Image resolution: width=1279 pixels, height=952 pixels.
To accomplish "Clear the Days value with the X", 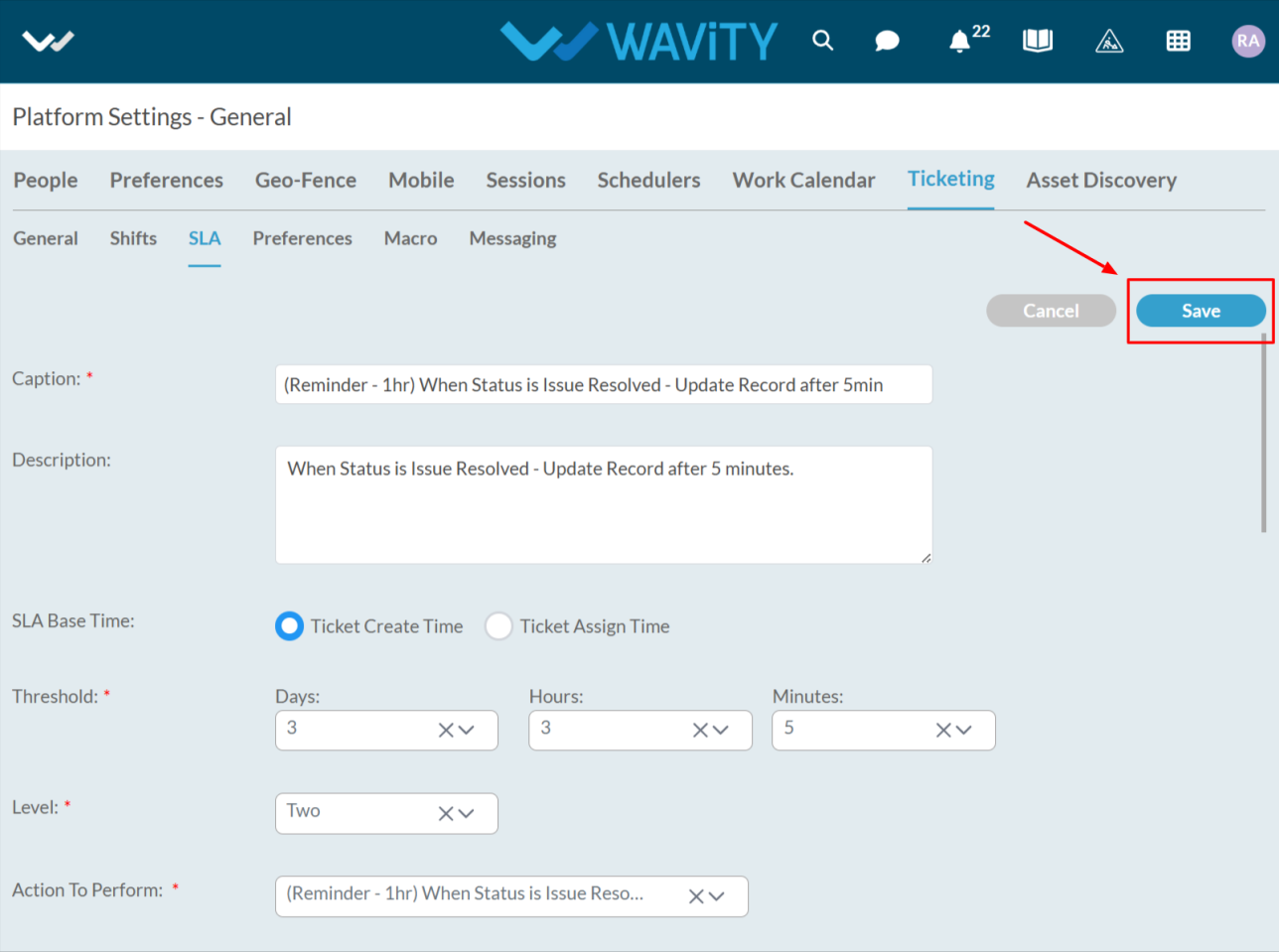I will tap(446, 730).
